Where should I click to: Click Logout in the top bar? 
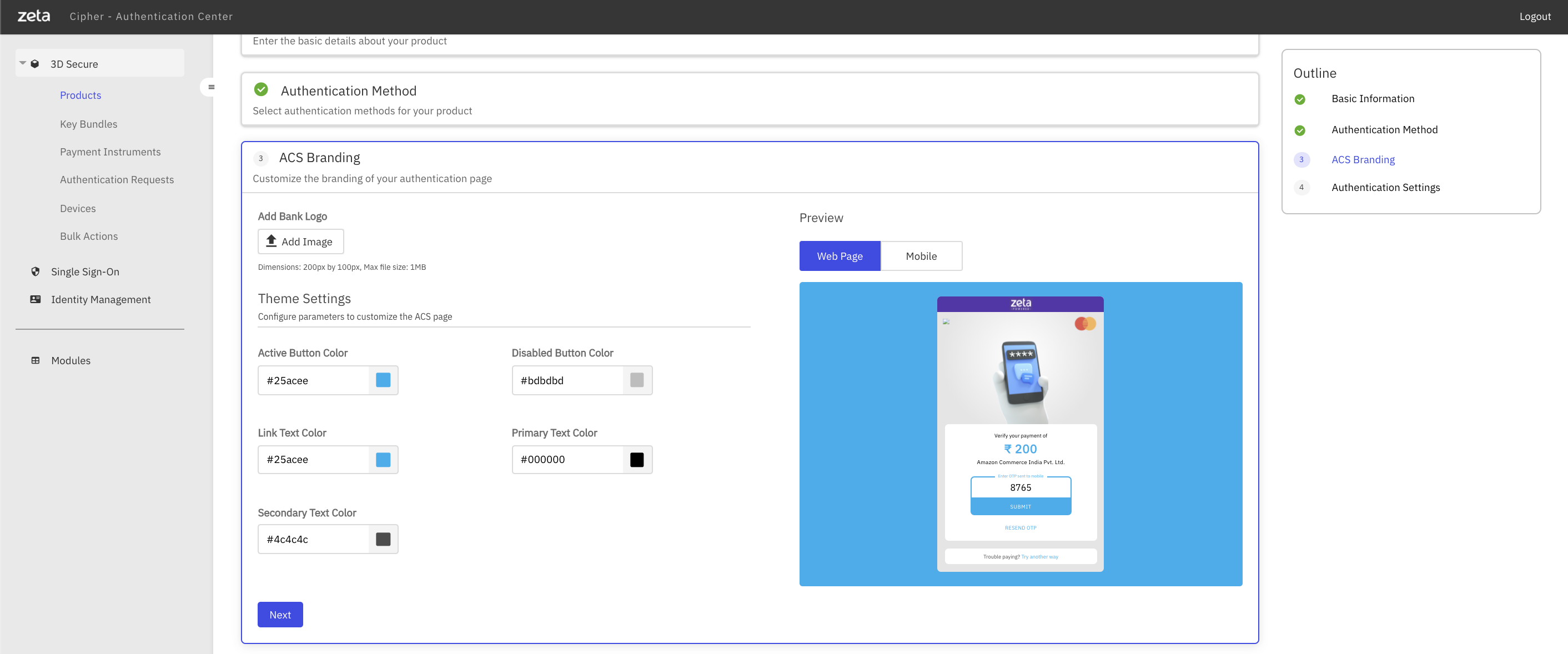pyautogui.click(x=1535, y=16)
